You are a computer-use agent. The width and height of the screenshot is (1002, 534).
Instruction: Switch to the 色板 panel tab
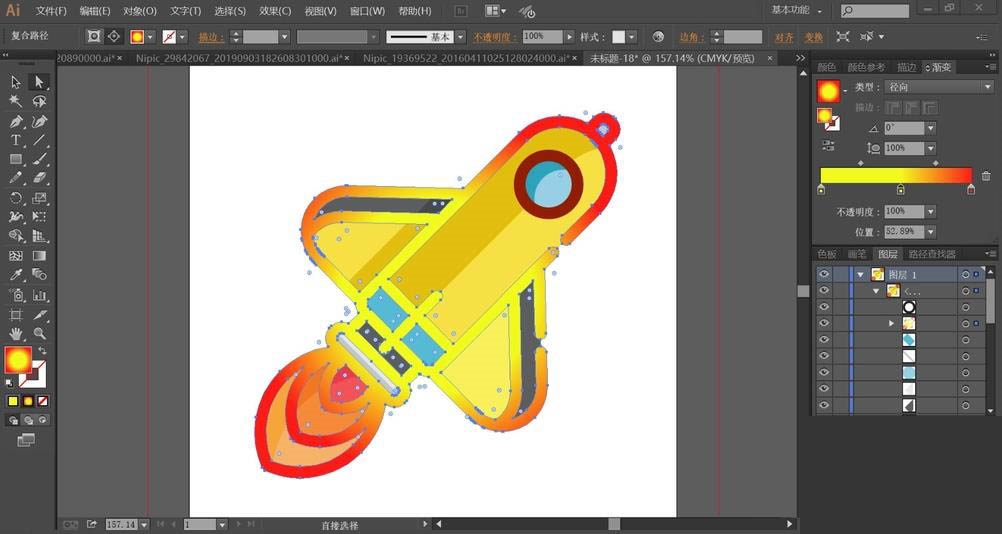[x=827, y=254]
